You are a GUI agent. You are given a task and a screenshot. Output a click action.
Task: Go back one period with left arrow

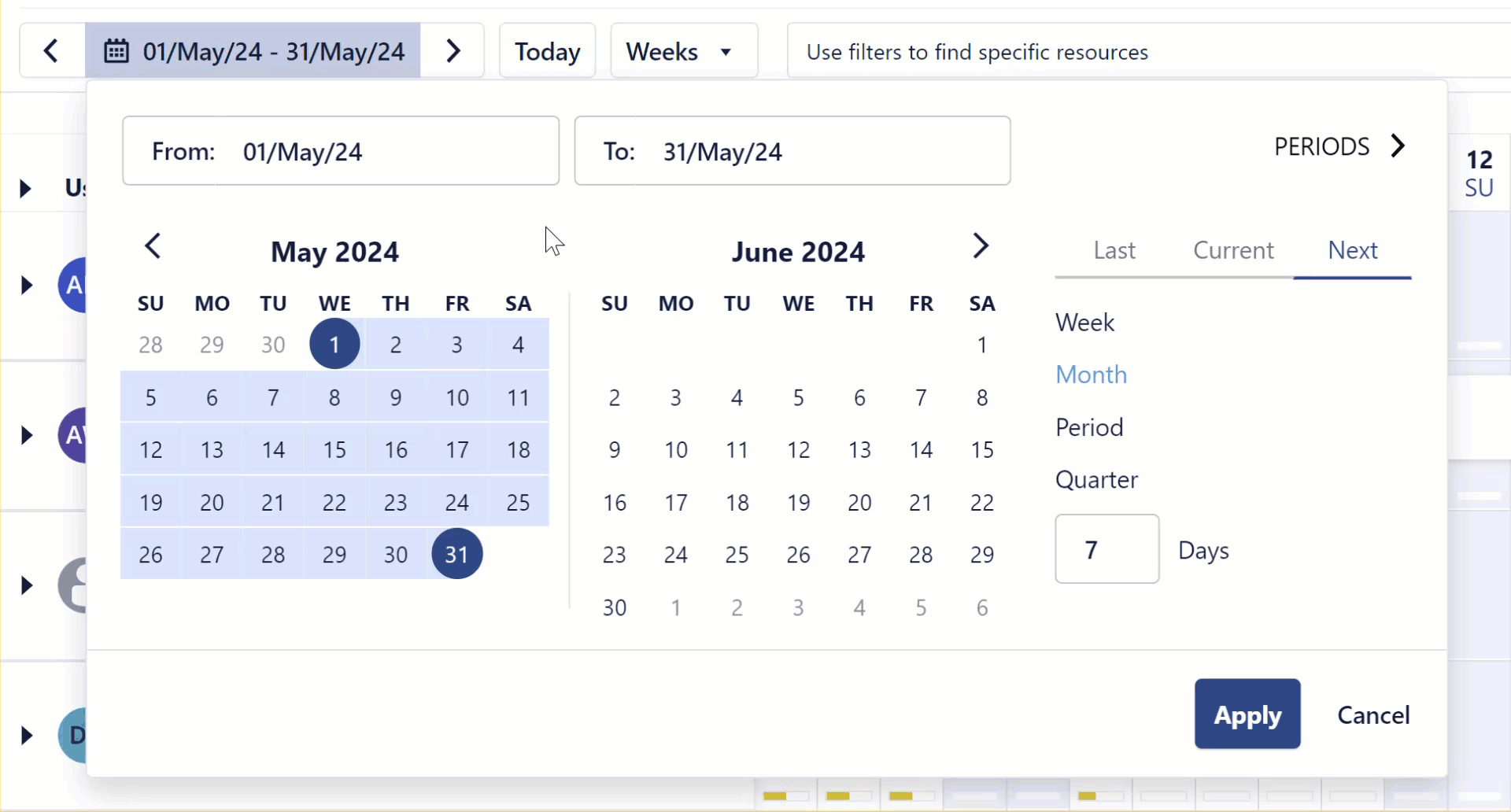point(50,50)
